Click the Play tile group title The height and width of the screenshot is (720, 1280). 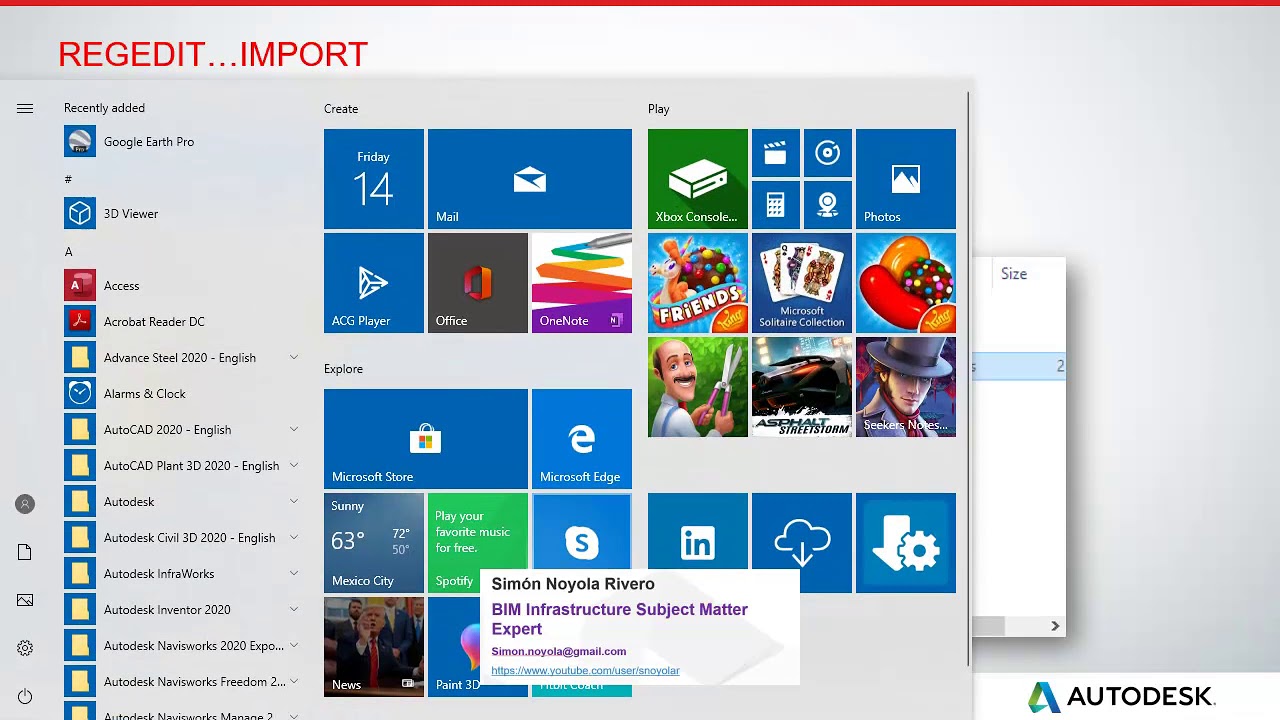point(659,109)
